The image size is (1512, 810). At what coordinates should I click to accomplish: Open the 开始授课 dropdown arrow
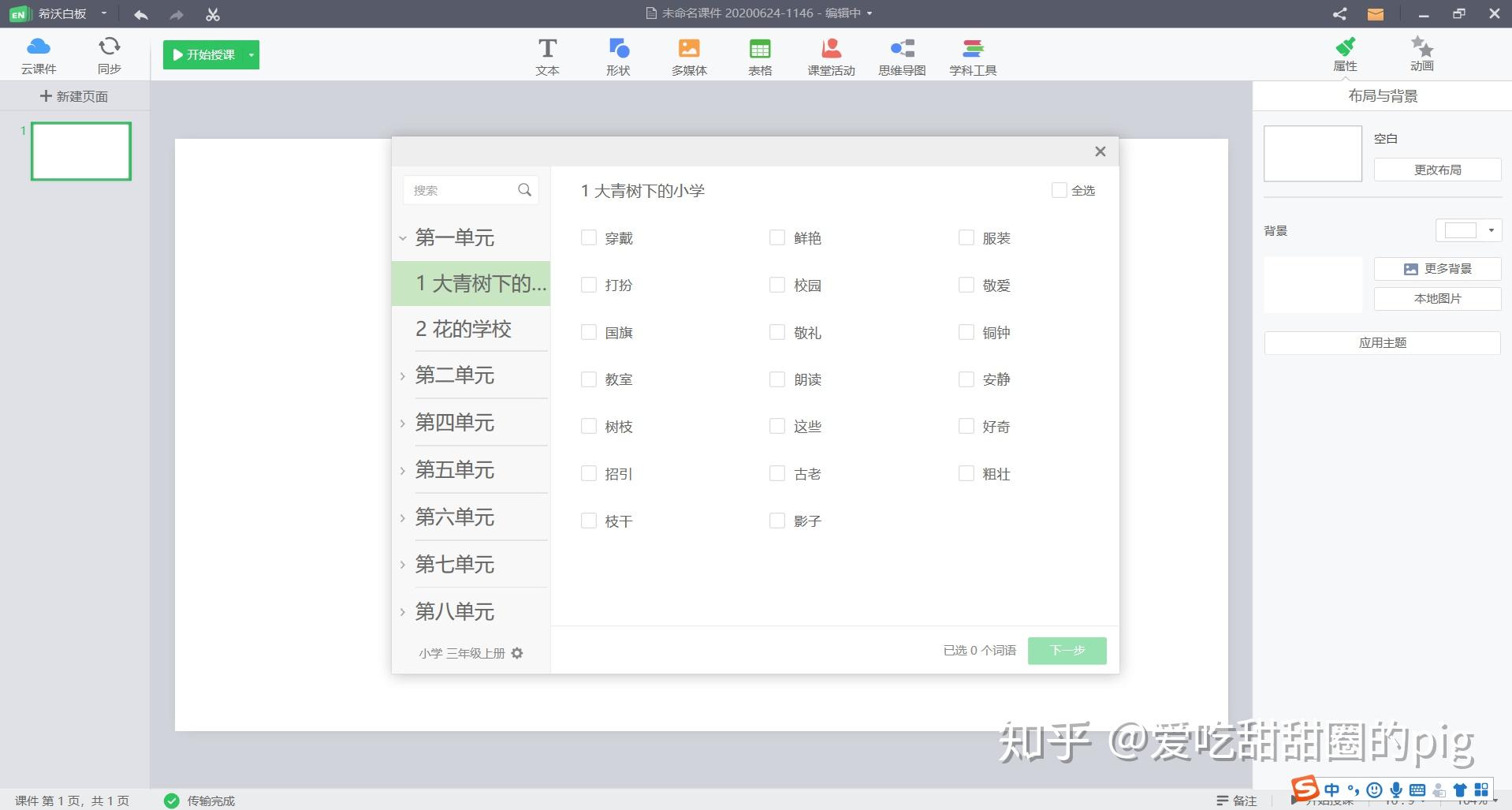(251, 55)
